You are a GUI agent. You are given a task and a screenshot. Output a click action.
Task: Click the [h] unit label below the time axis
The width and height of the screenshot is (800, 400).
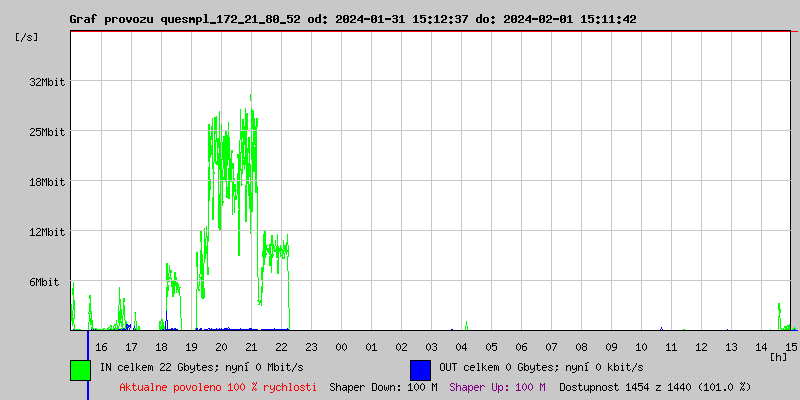778,357
